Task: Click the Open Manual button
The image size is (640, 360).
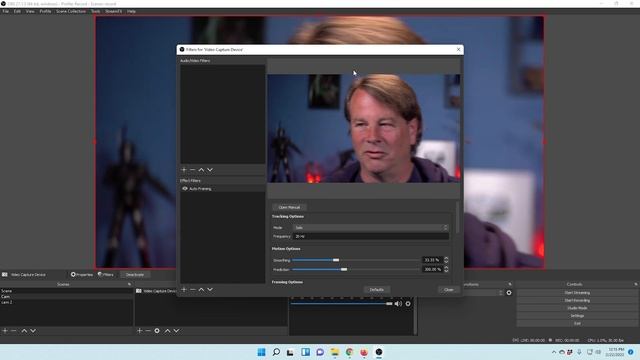Action: 289,207
